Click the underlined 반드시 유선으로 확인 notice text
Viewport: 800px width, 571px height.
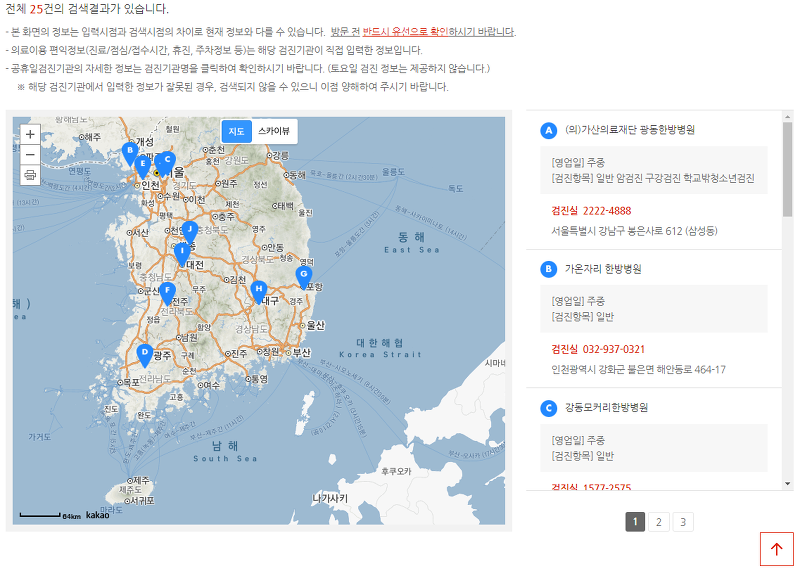tap(405, 32)
